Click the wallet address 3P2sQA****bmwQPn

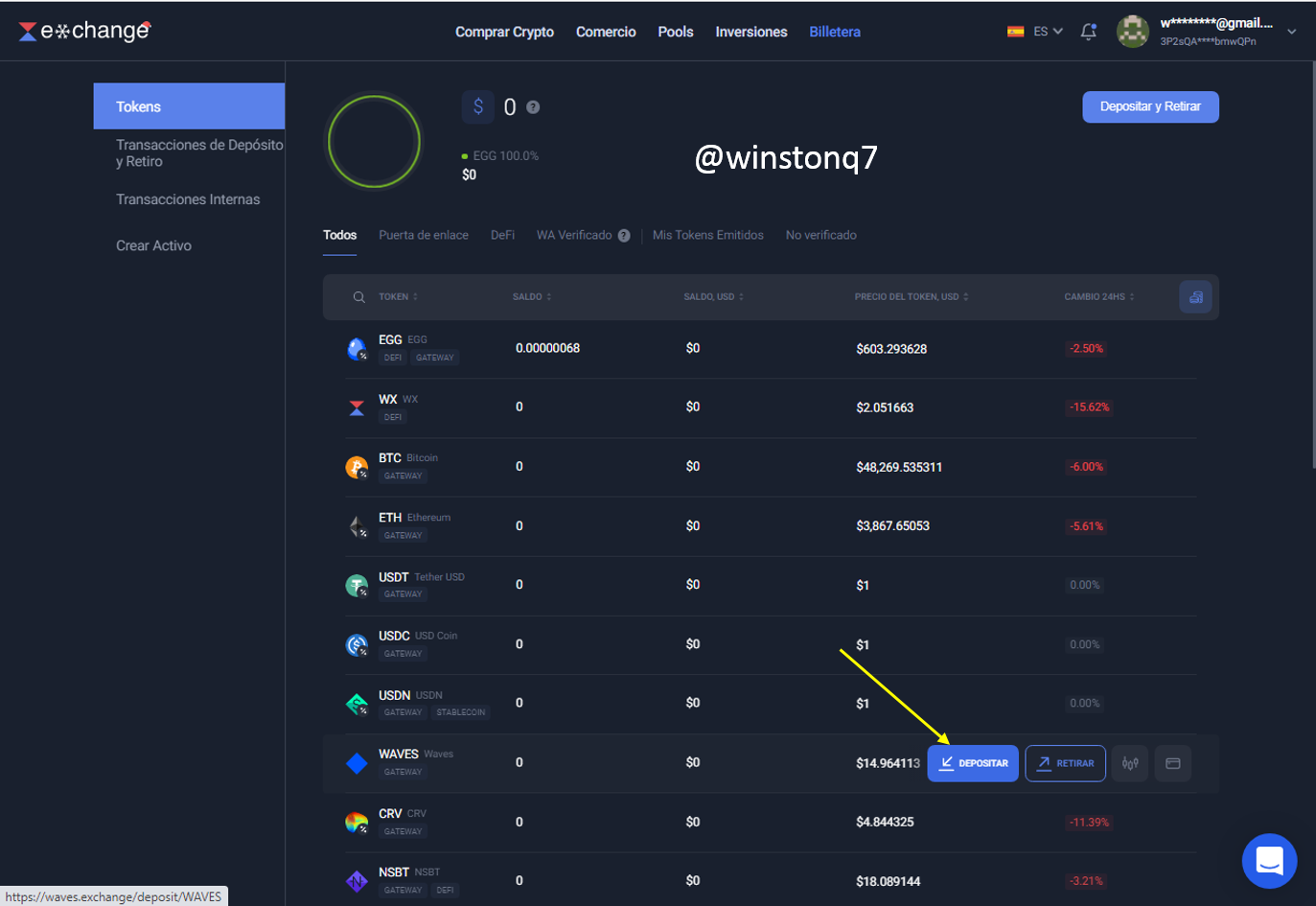[1208, 41]
